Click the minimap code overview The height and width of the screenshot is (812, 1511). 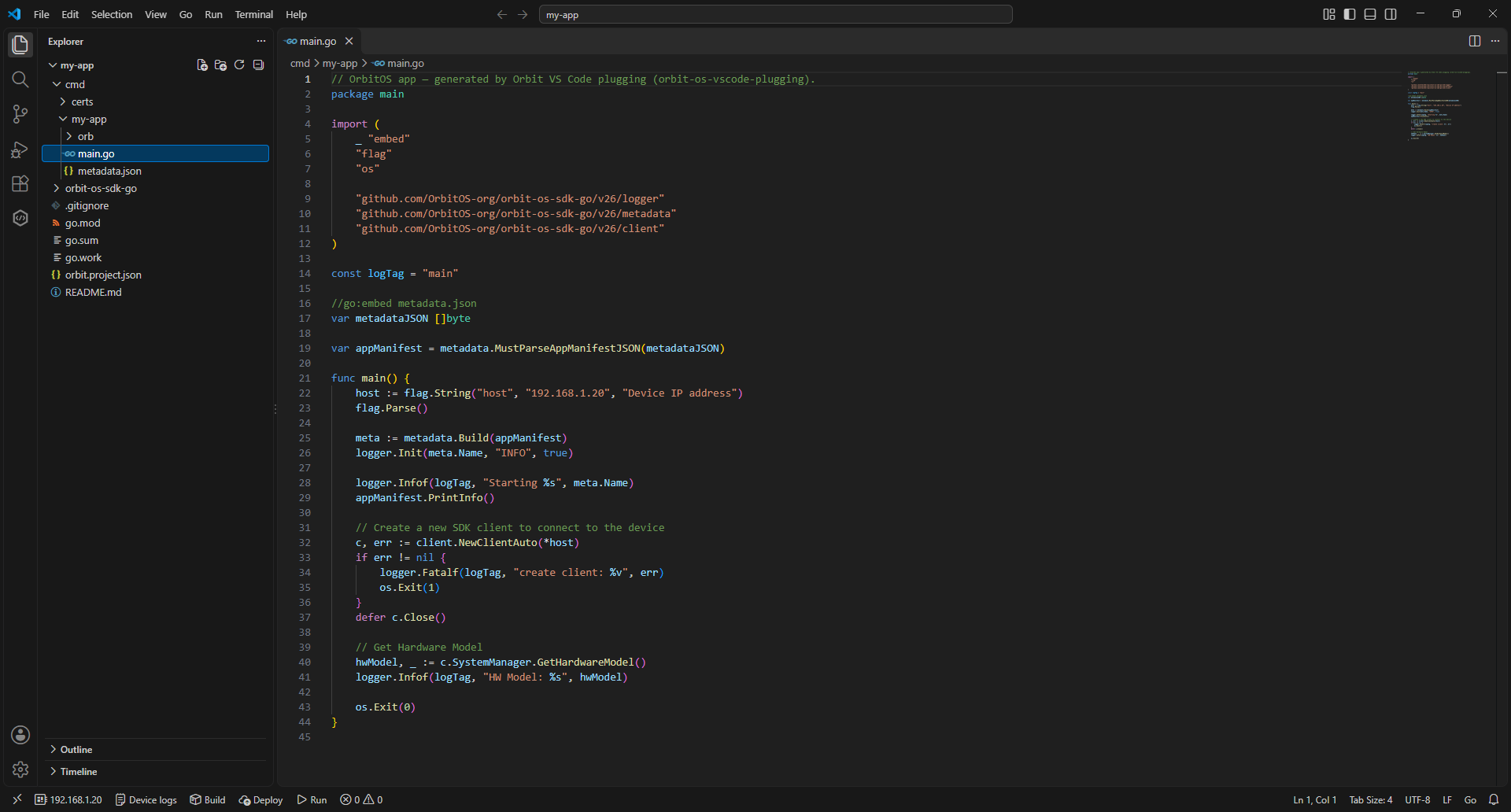(1439, 105)
